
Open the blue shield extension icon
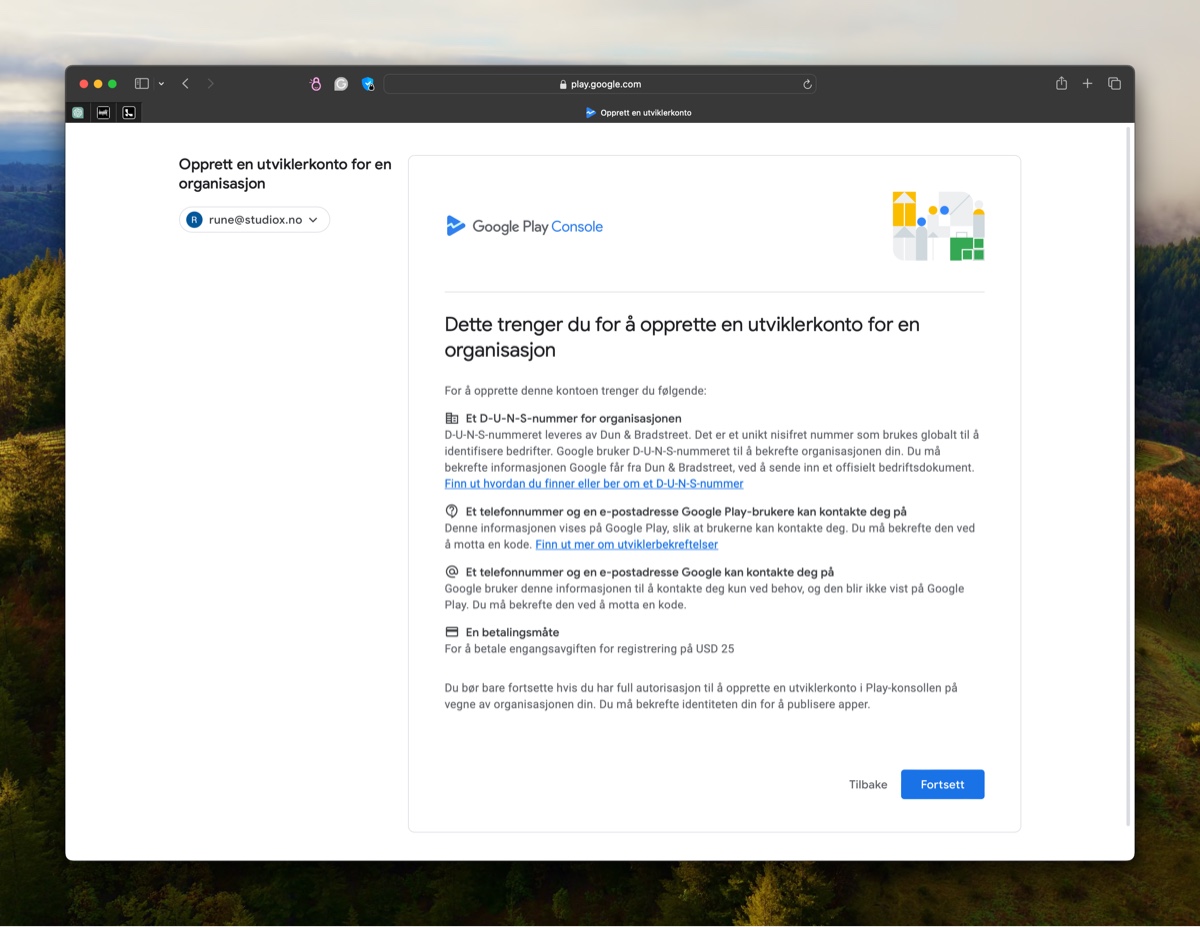coord(368,84)
